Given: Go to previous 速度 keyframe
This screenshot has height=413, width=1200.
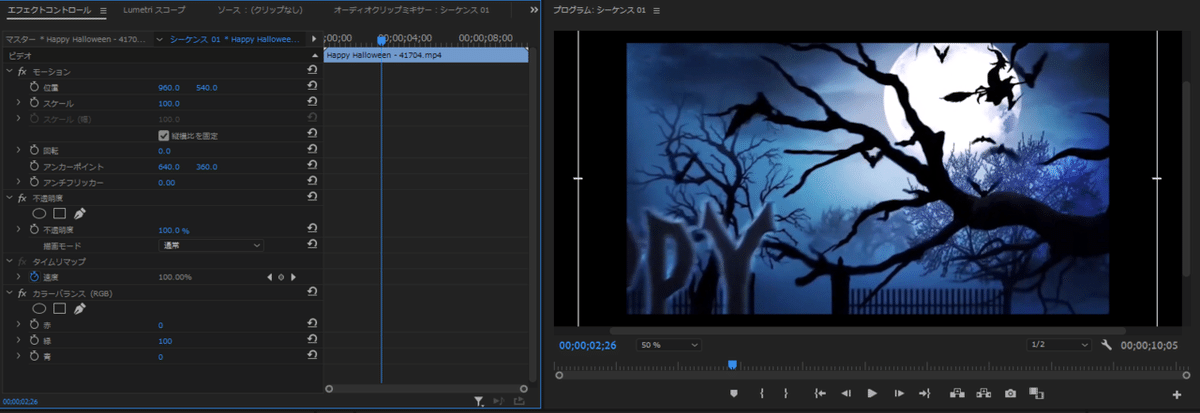Looking at the screenshot, I should point(269,277).
